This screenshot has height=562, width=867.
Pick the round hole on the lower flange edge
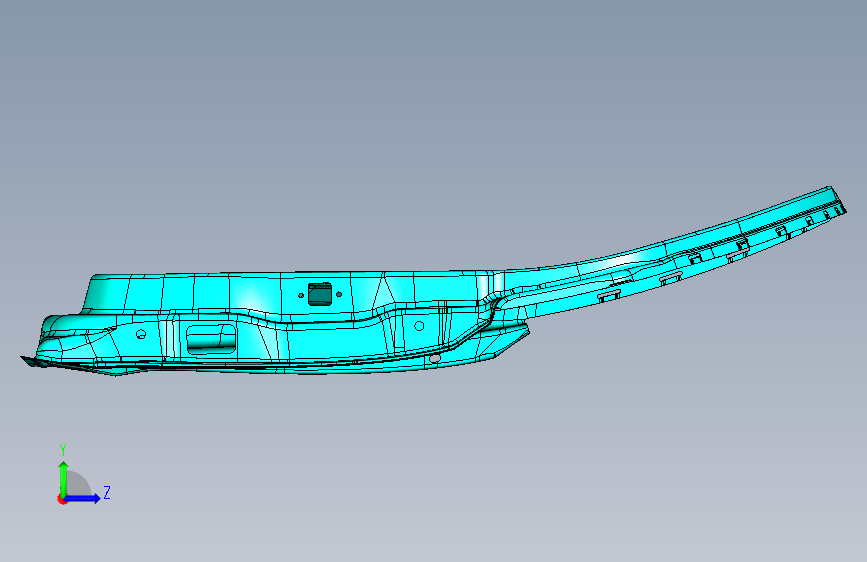435,359
